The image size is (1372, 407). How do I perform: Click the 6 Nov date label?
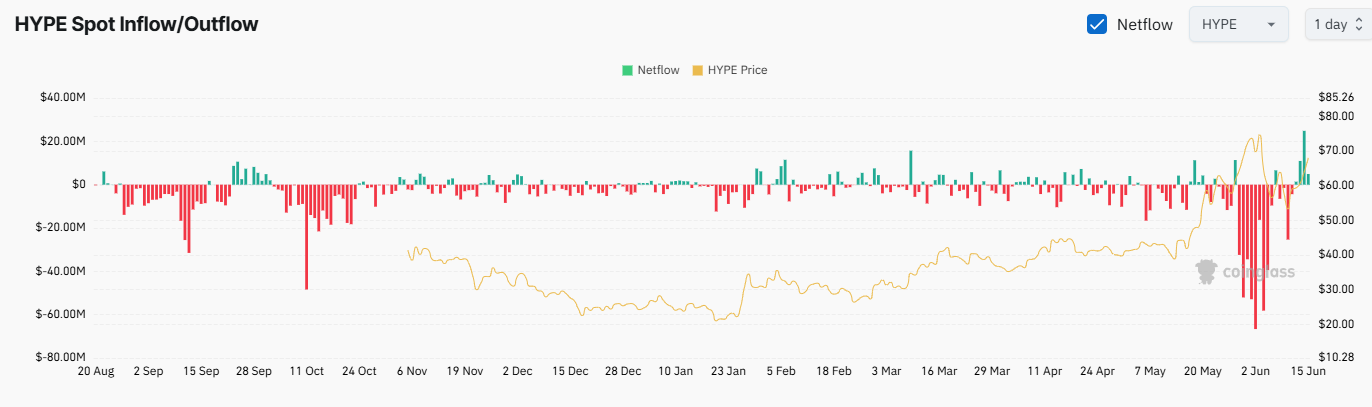411,371
